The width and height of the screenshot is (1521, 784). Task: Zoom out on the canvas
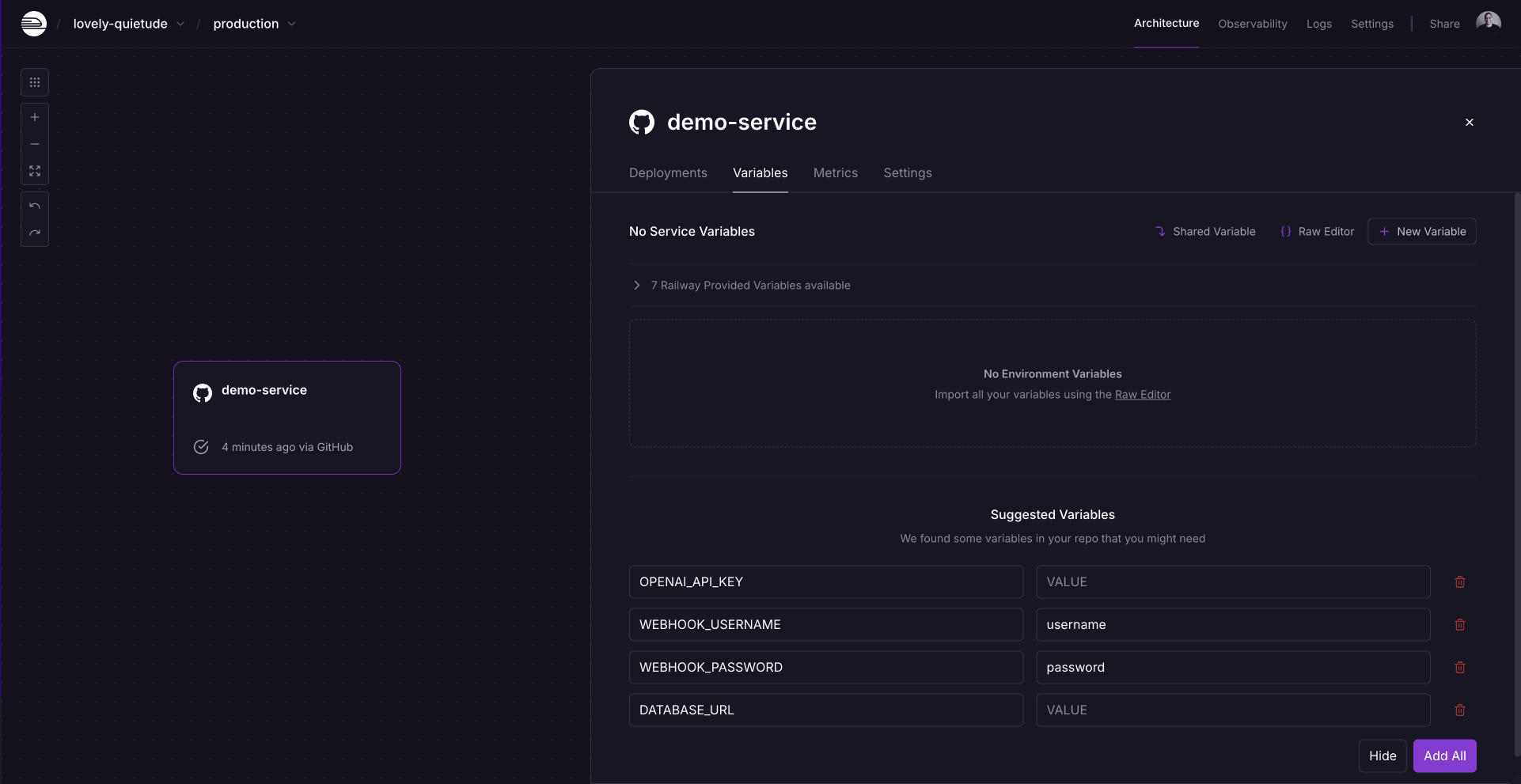[x=35, y=144]
